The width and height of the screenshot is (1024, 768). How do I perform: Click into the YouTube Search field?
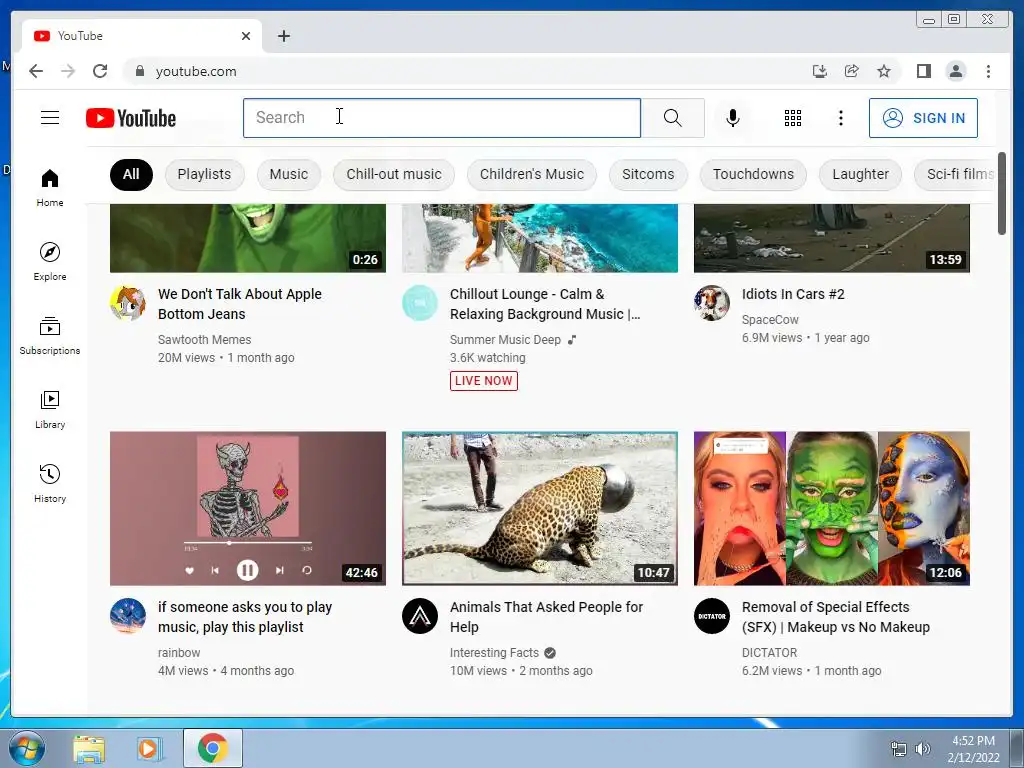click(441, 118)
